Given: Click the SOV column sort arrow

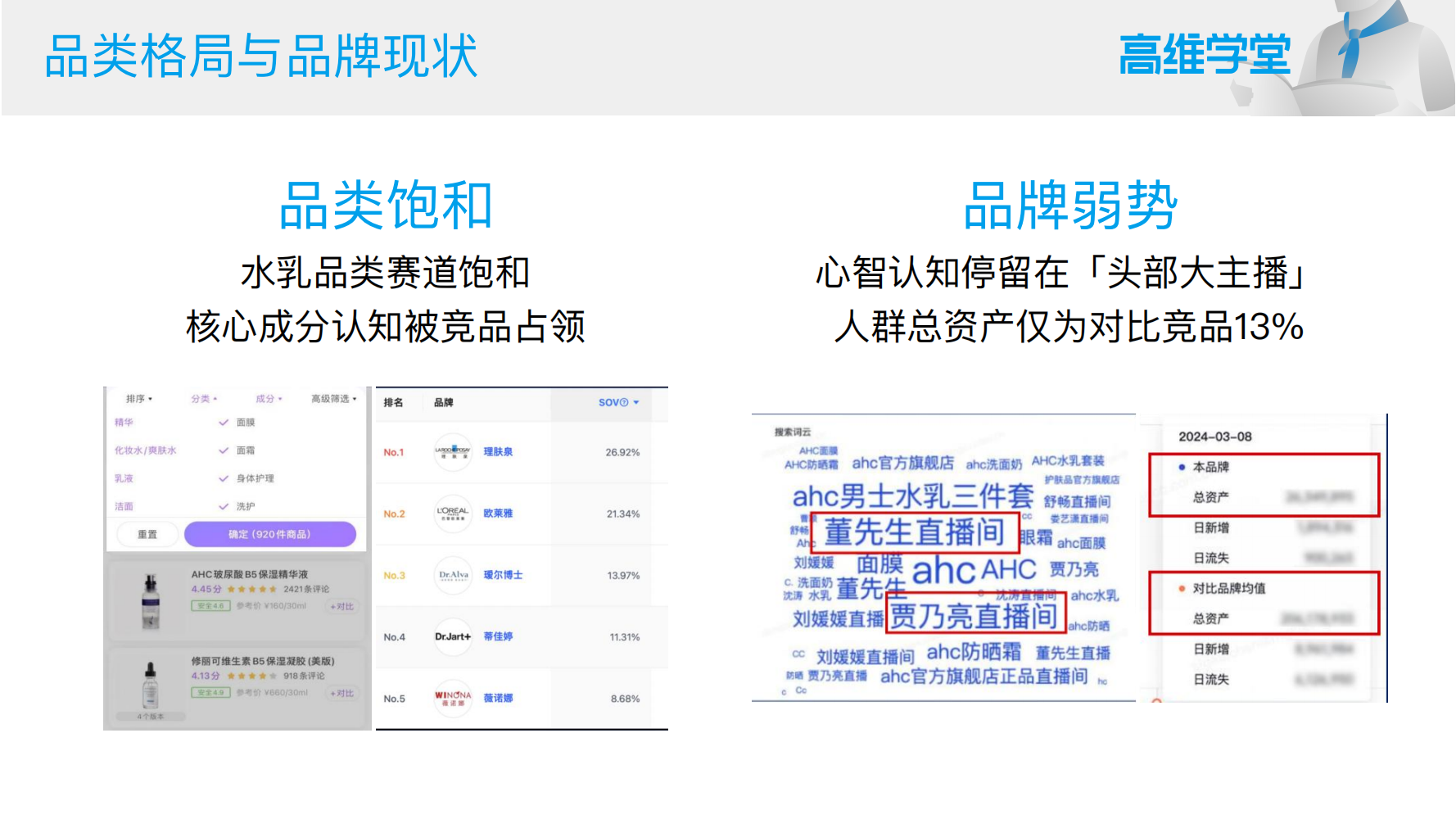Looking at the screenshot, I should coord(636,403).
